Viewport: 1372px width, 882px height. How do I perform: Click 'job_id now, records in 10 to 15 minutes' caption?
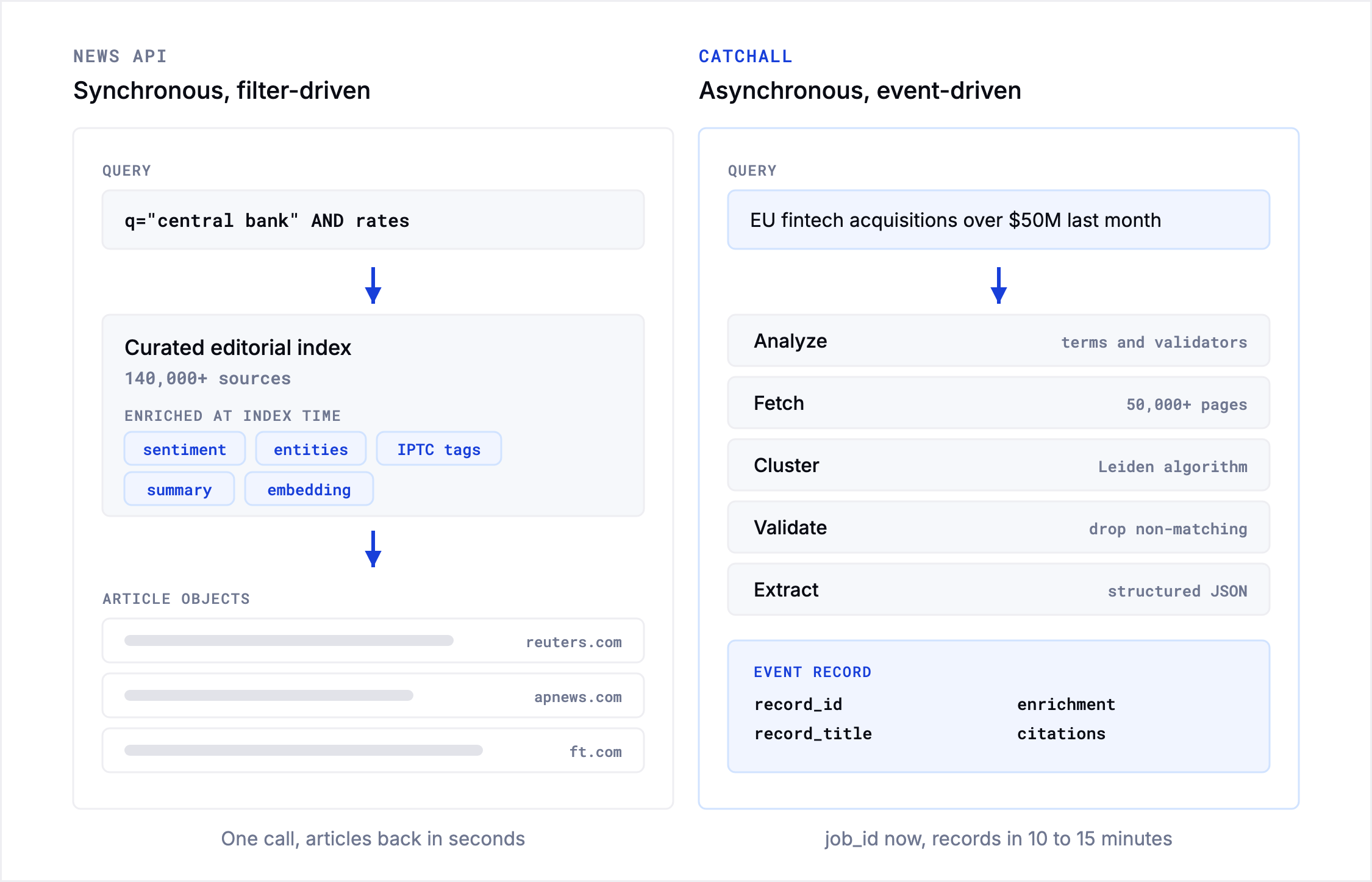point(998,839)
